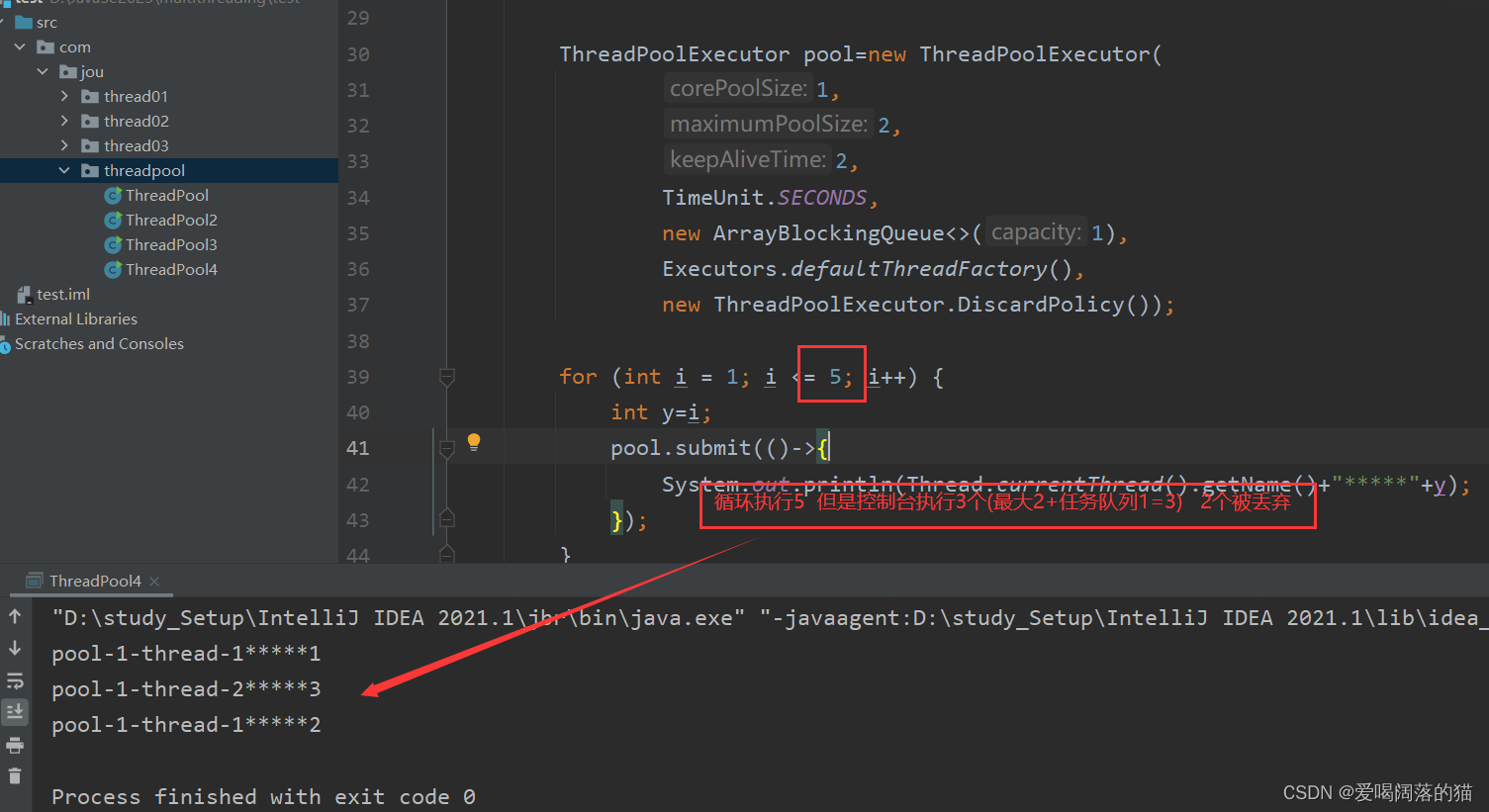The image size is (1489, 812).
Task: Click line number 30 in the gutter
Action: 358,53
